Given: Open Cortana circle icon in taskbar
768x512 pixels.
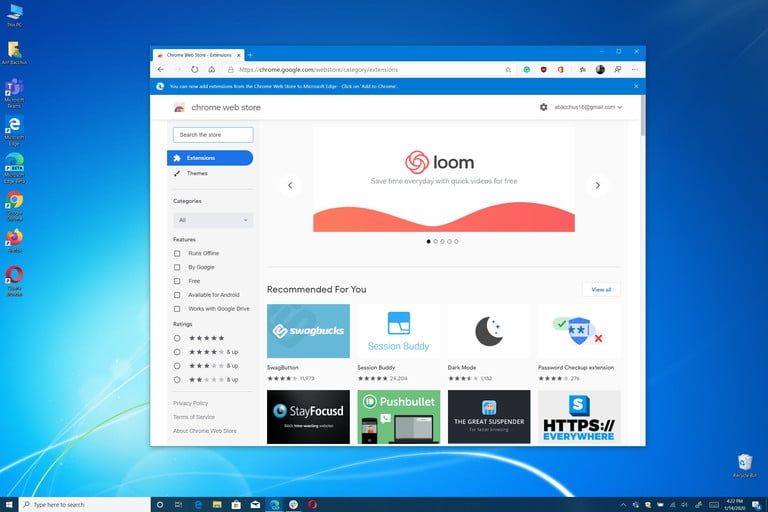Looking at the screenshot, I should [x=160, y=504].
